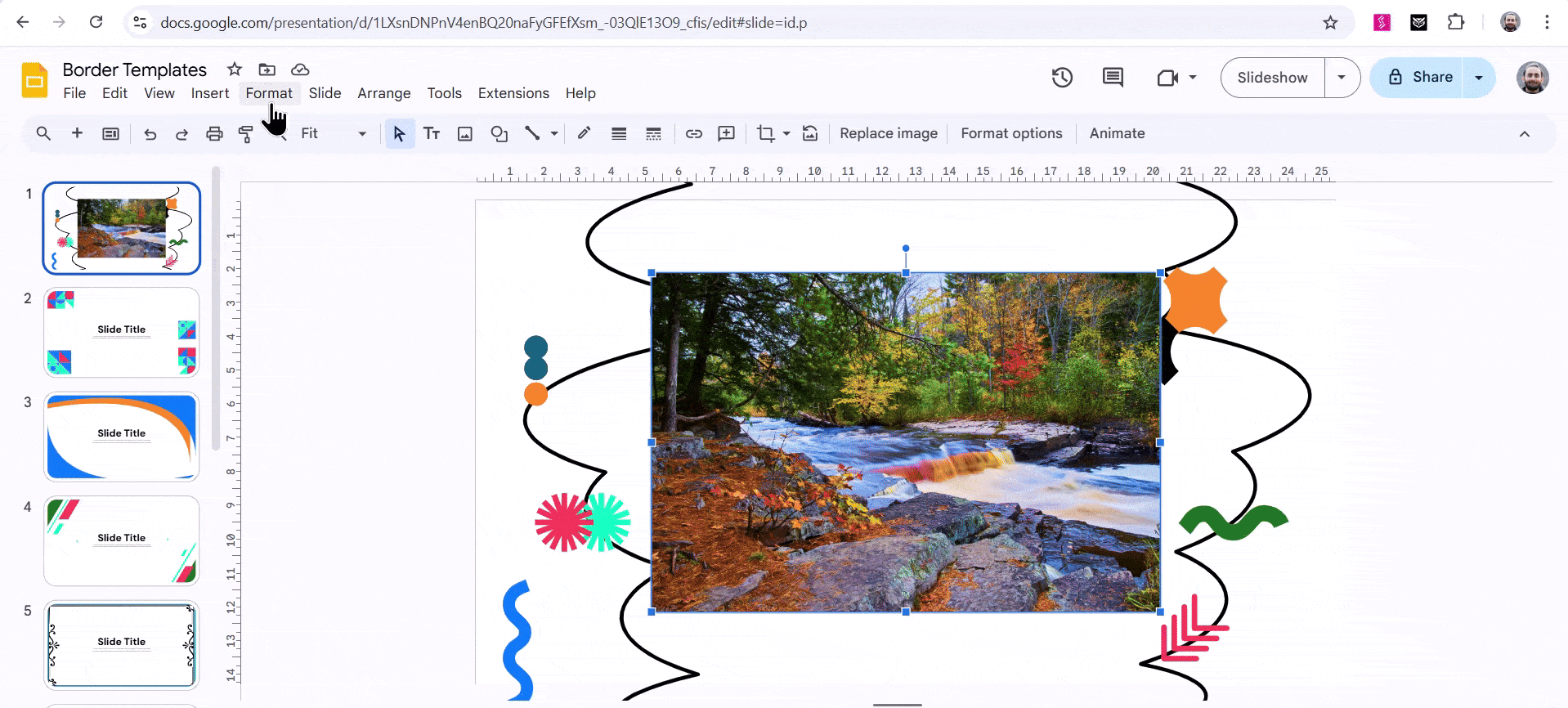This screenshot has width=1568, height=708.
Task: Open the View menu
Action: tap(159, 93)
